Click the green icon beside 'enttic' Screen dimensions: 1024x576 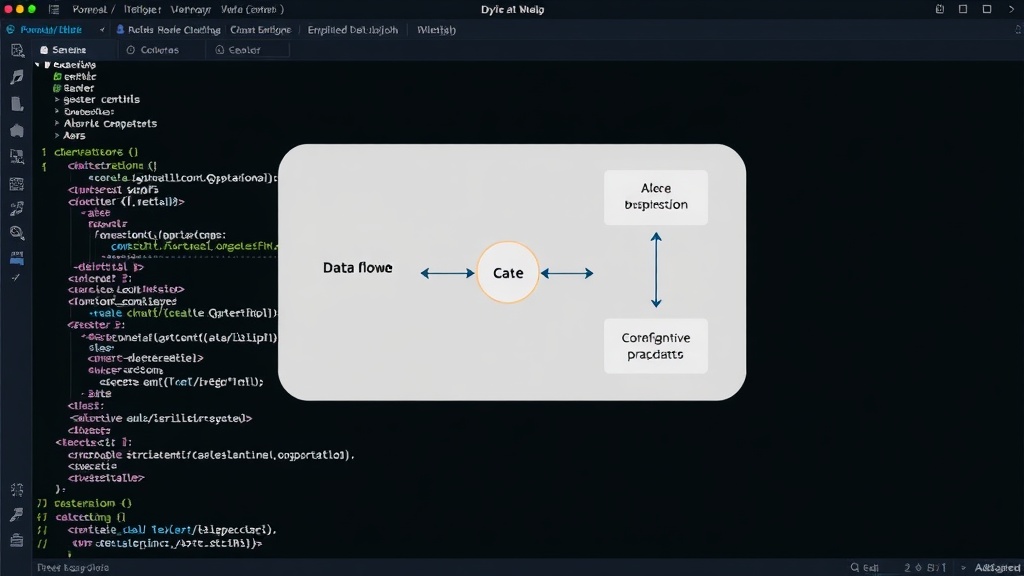point(57,76)
